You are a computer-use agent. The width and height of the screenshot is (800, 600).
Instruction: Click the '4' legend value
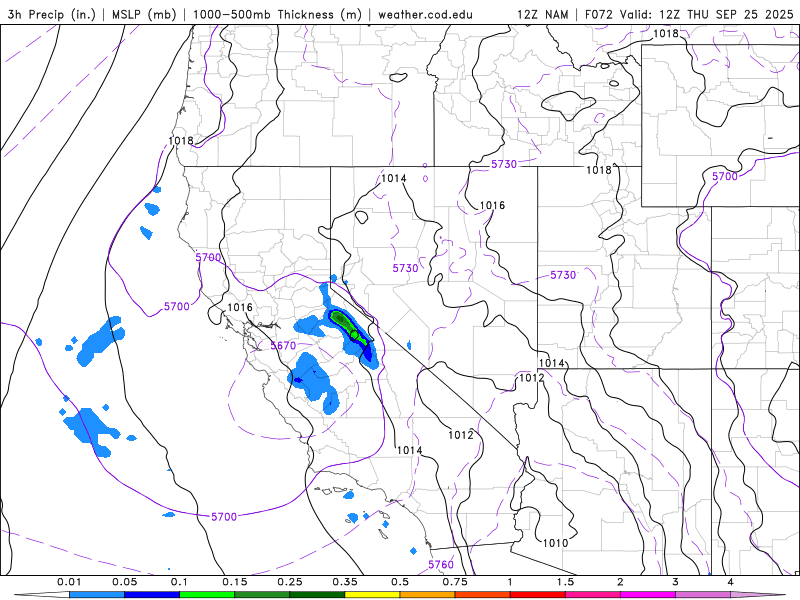pos(731,582)
